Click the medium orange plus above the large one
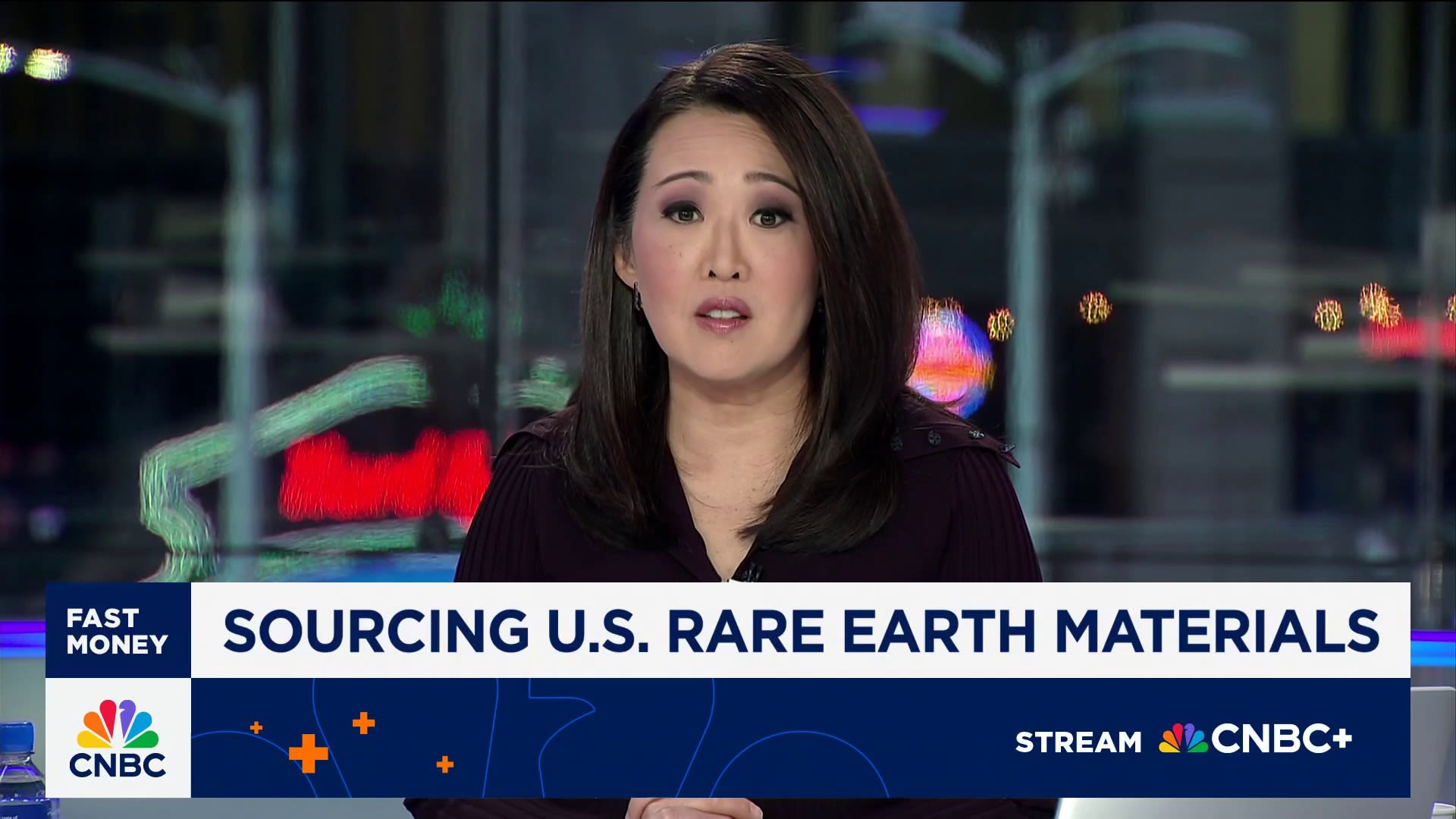The width and height of the screenshot is (1456, 819). pos(363,723)
